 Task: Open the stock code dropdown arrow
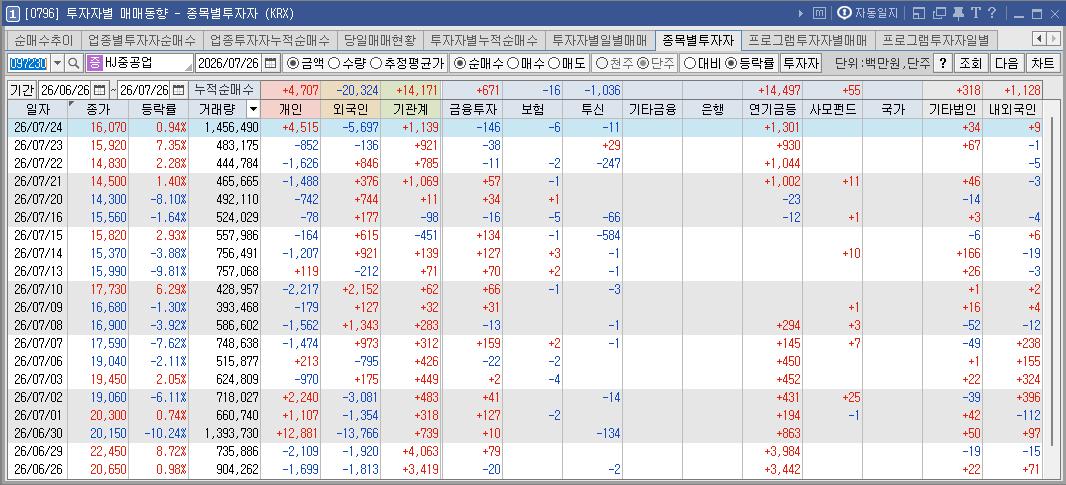tap(57, 64)
